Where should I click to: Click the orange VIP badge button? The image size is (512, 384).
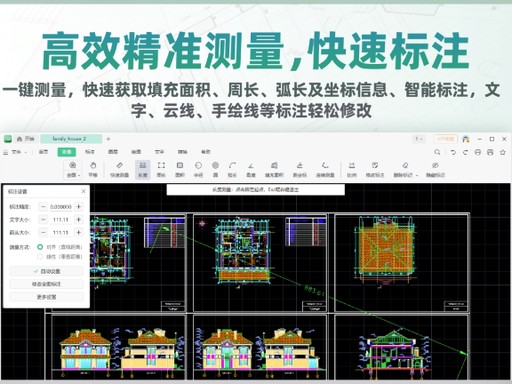(x=446, y=139)
